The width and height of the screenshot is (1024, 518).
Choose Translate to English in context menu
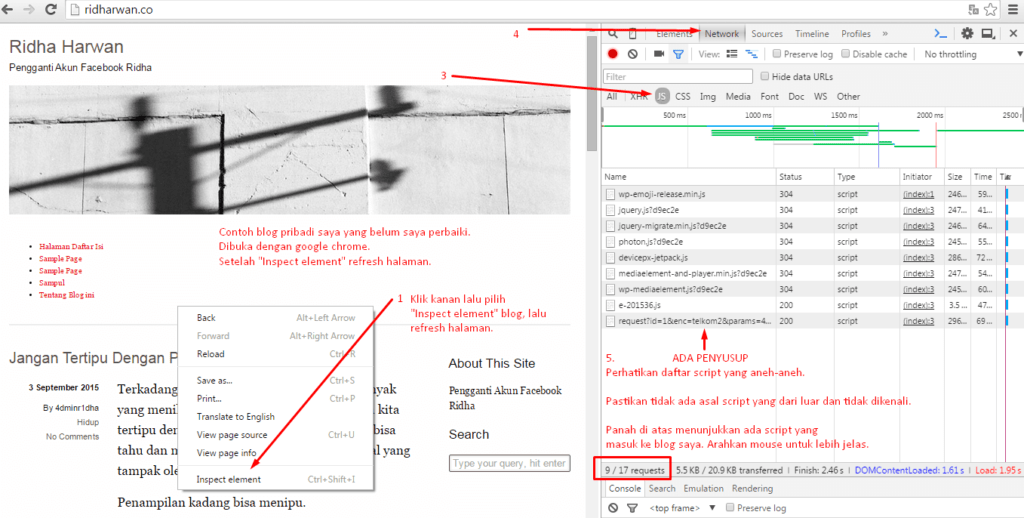pos(276,417)
